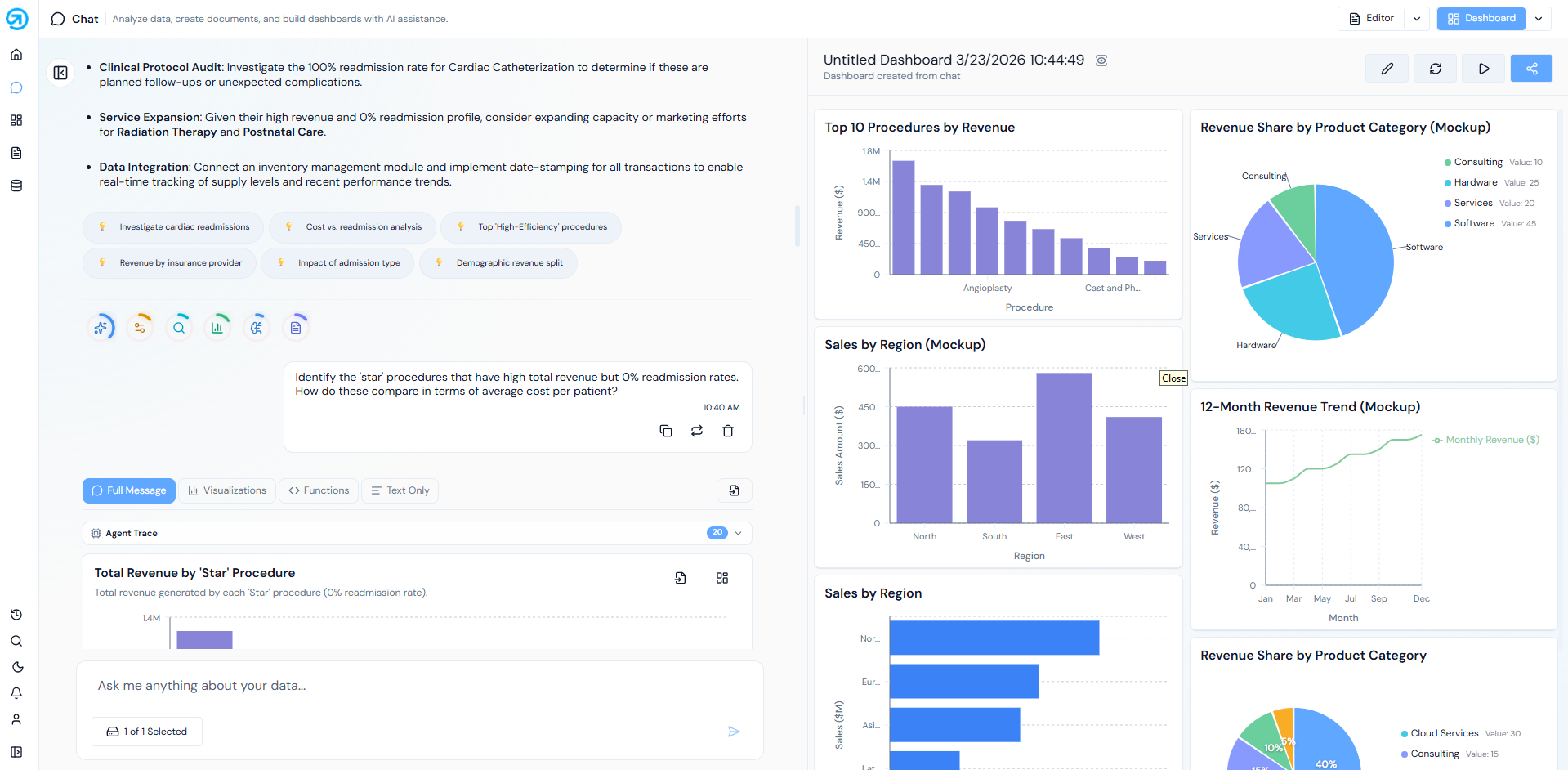Switch to Visualizations tab
This screenshot has width=1568, height=770.
pyautogui.click(x=227, y=490)
